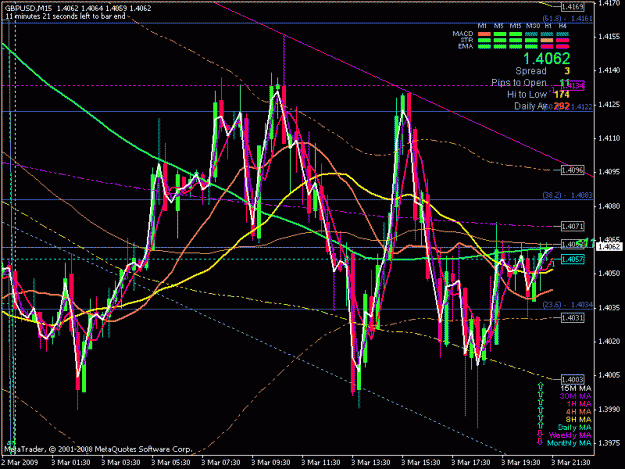Click the large green 1.4062 price readout
This screenshot has width=625, height=469.
(x=546, y=59)
